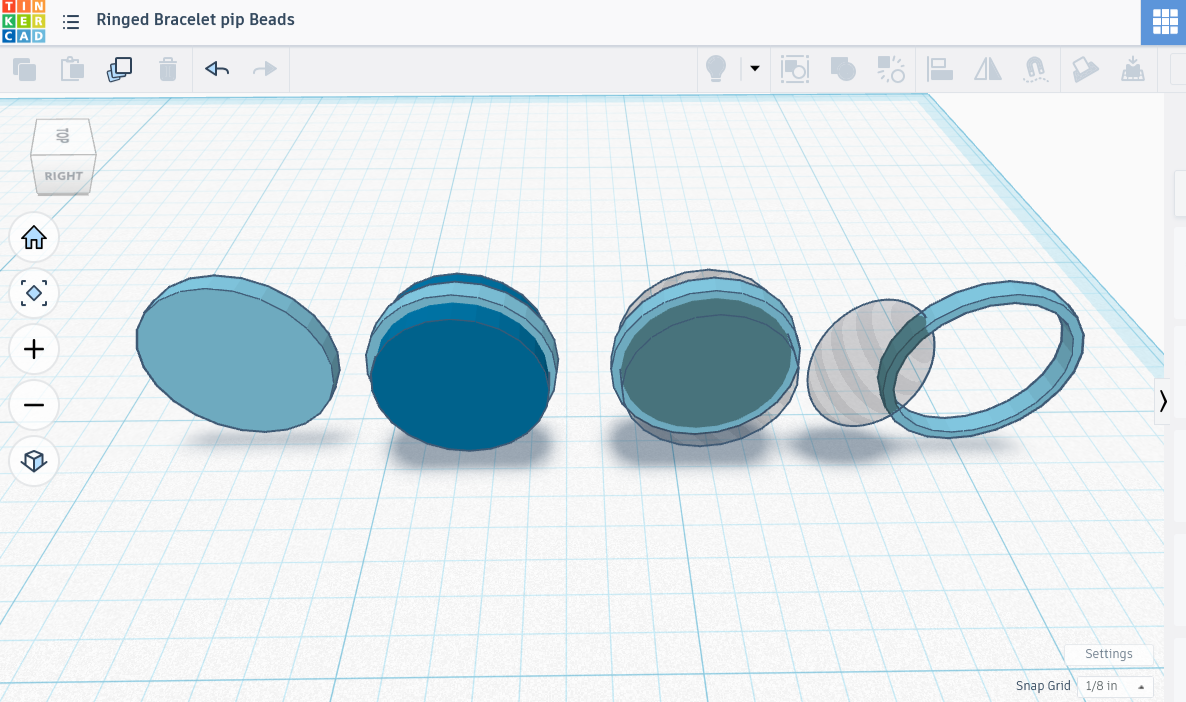Zoom in using the plus button

34,349
